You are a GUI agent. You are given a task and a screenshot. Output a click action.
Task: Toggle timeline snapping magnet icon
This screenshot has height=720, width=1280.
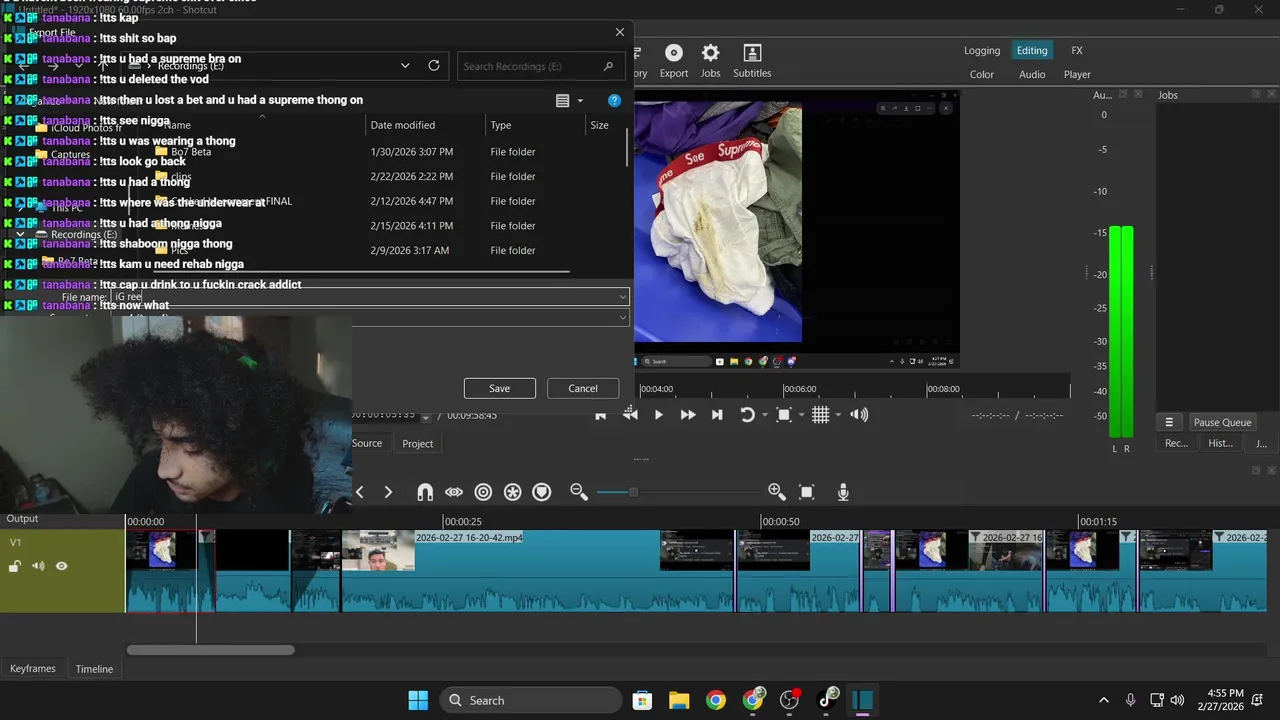click(425, 492)
